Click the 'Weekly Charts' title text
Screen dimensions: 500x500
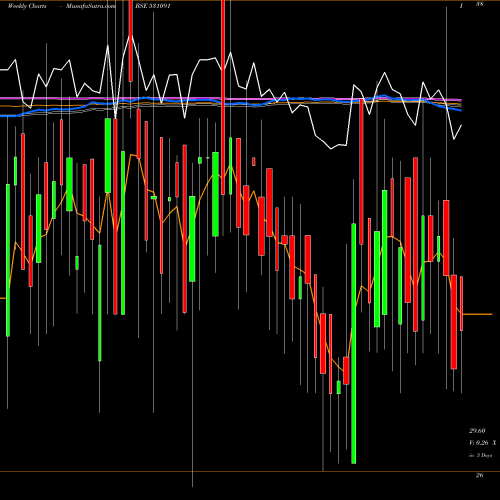pyautogui.click(x=27, y=6)
